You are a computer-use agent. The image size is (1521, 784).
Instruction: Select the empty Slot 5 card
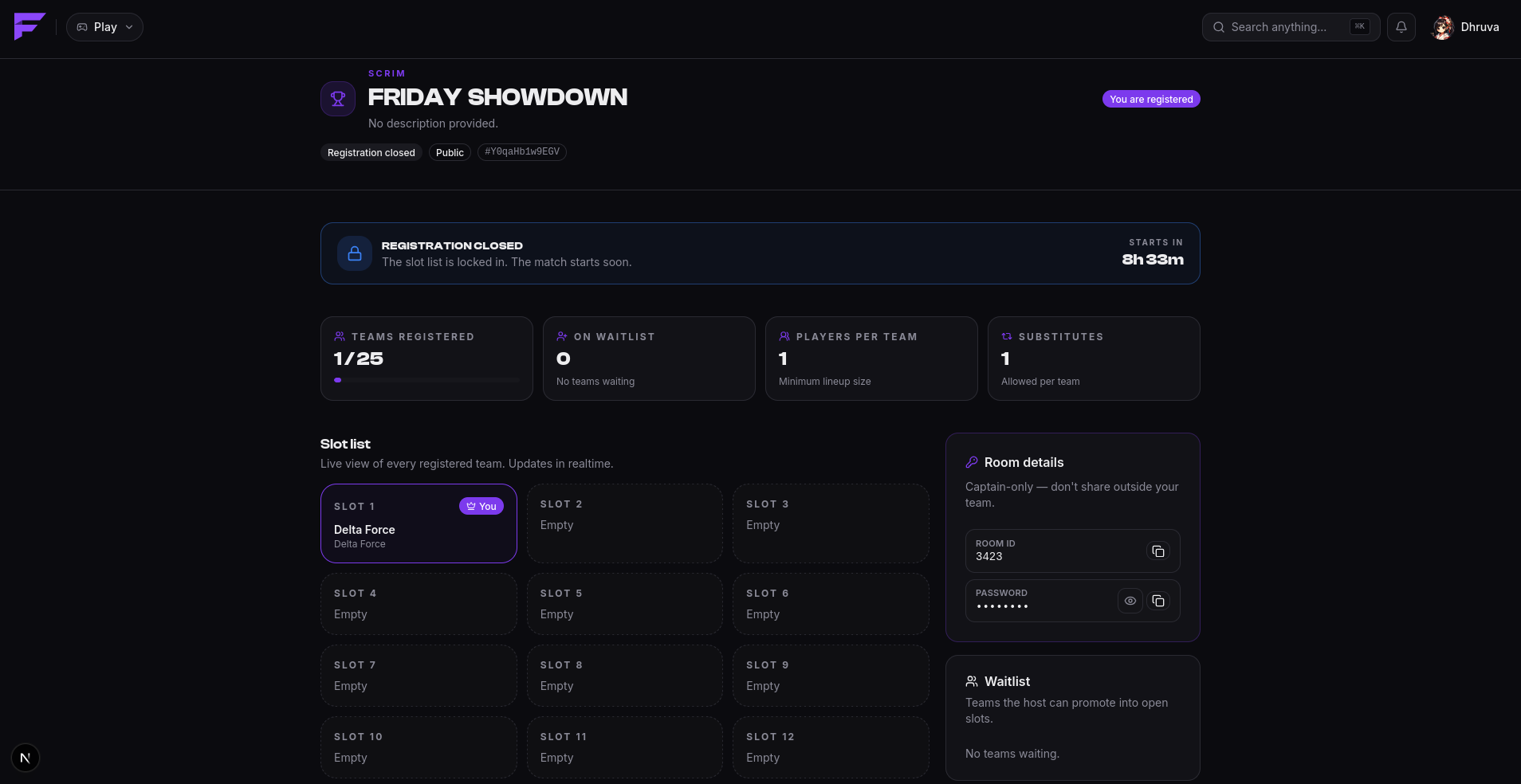tap(625, 604)
